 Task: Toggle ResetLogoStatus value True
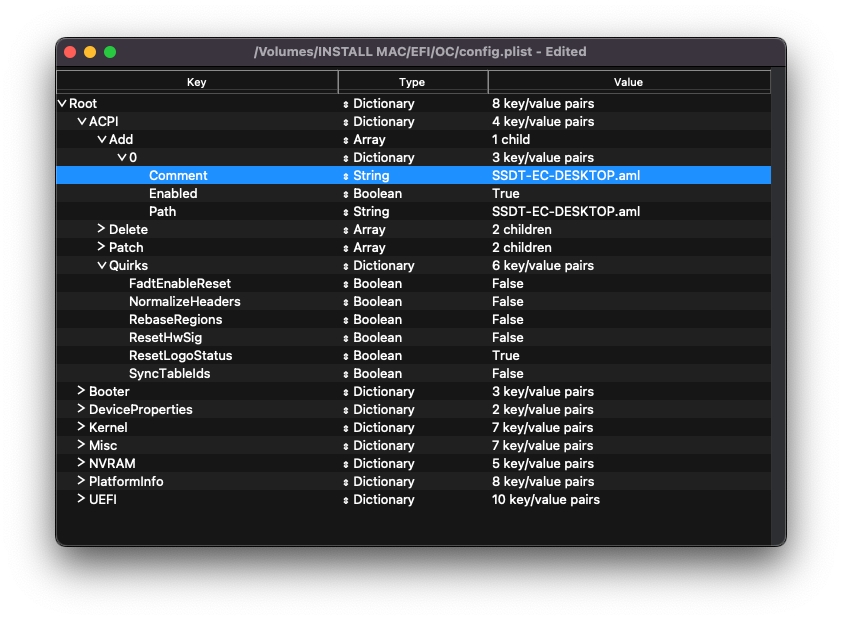click(506, 356)
